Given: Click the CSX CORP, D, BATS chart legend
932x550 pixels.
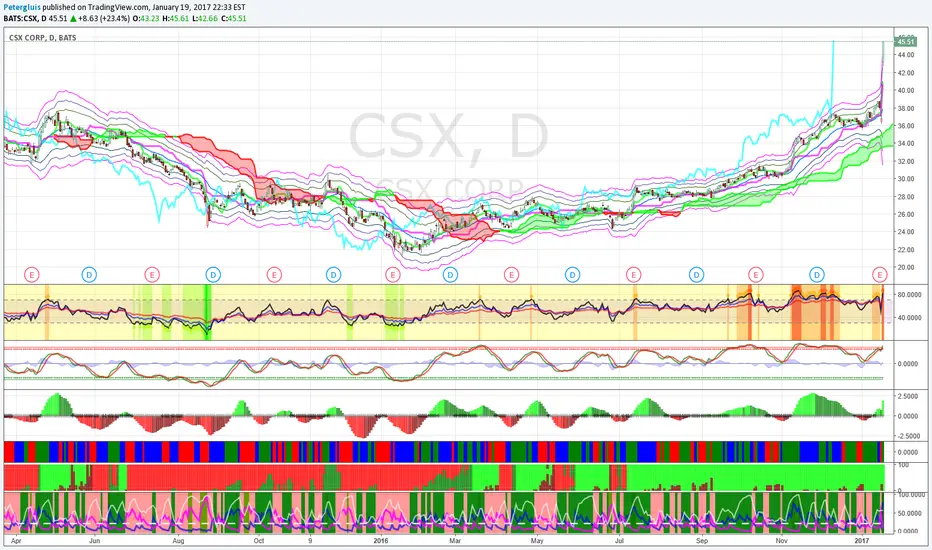Looking at the screenshot, I should [x=42, y=37].
